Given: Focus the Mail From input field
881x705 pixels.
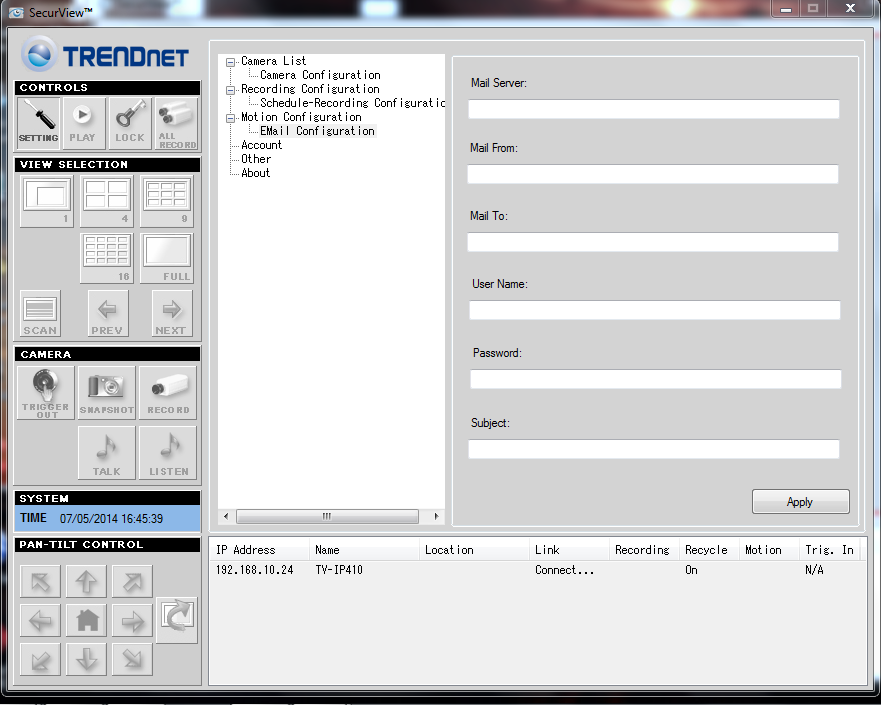Looking at the screenshot, I should coord(653,174).
